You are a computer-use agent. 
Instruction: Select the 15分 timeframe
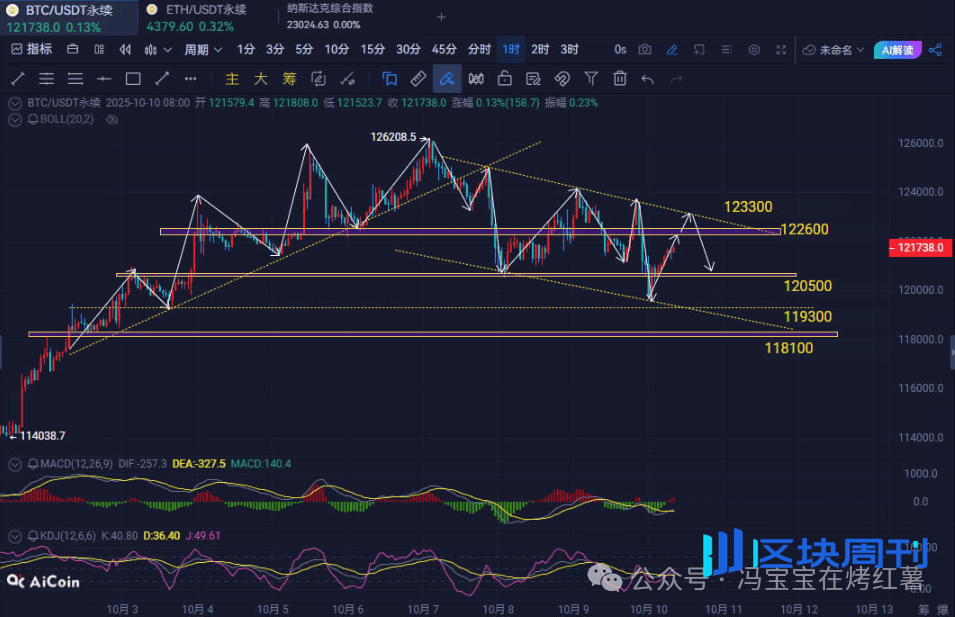pyautogui.click(x=372, y=50)
